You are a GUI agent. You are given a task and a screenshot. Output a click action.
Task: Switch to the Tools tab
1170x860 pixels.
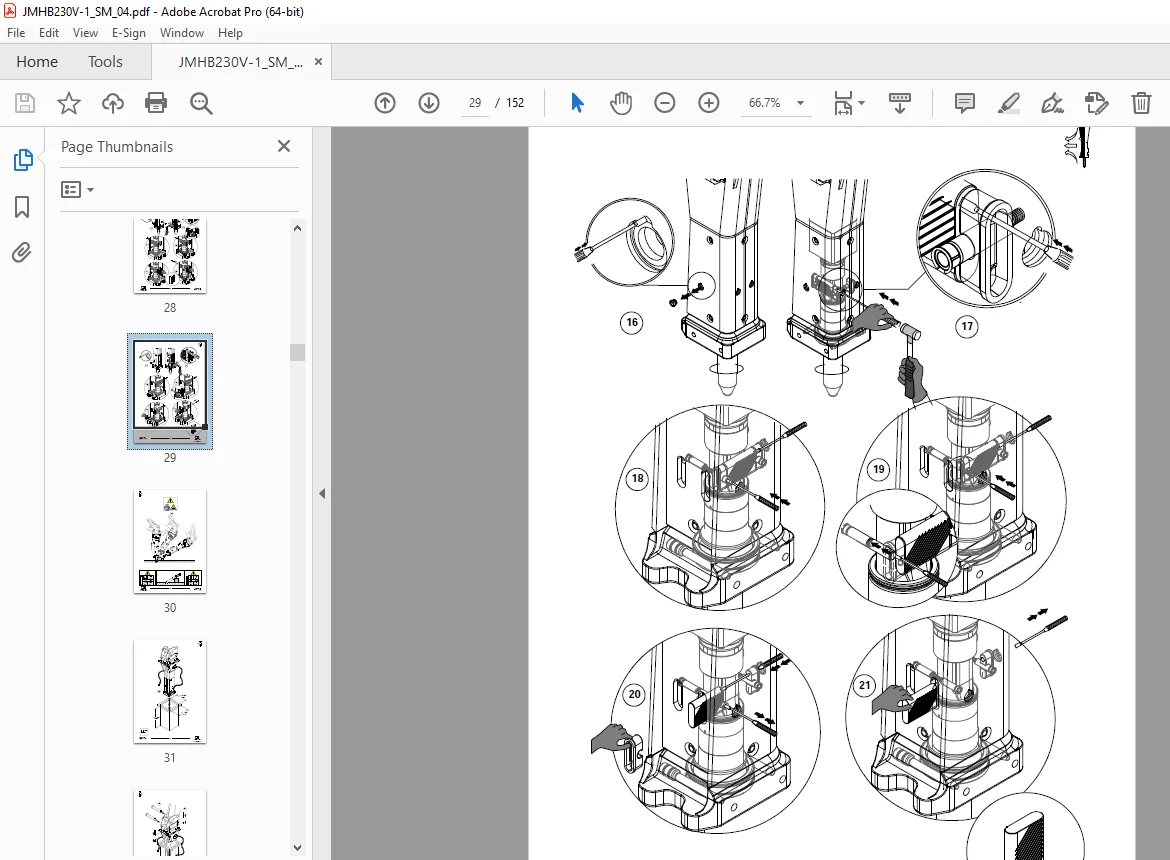pyautogui.click(x=105, y=62)
